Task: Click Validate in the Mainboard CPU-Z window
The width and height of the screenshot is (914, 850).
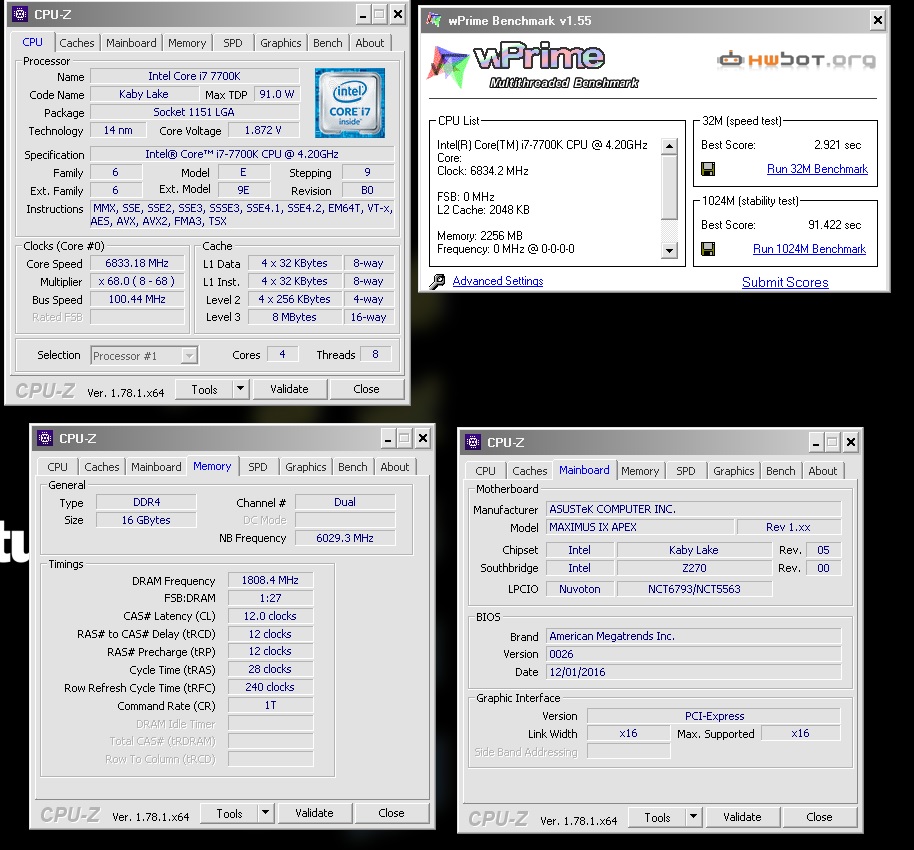Action: pyautogui.click(x=742, y=817)
